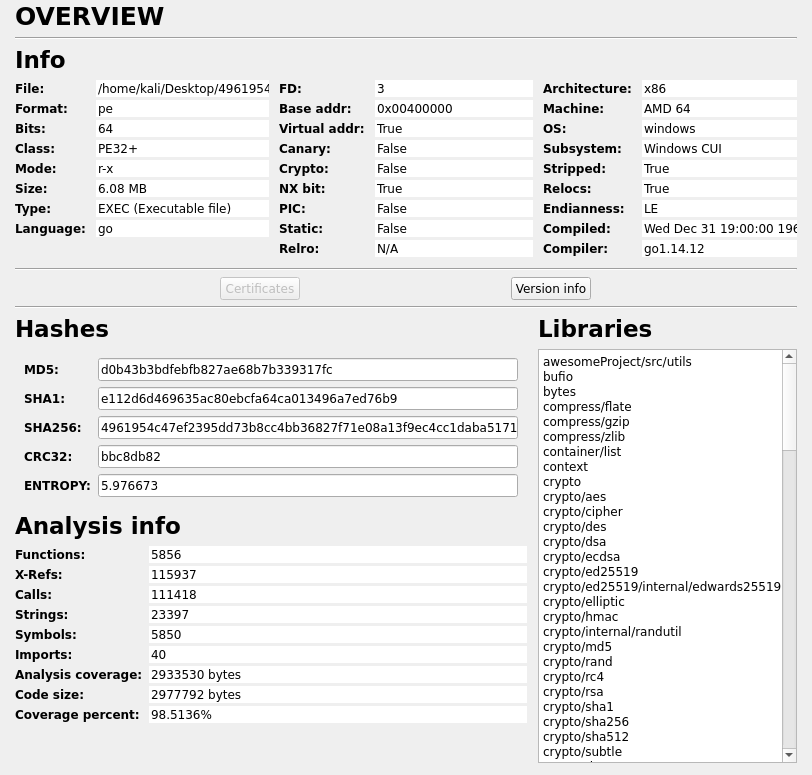Viewport: 812px width, 775px height.
Task: Select the SHA256 hash text box
Action: [x=307, y=428]
